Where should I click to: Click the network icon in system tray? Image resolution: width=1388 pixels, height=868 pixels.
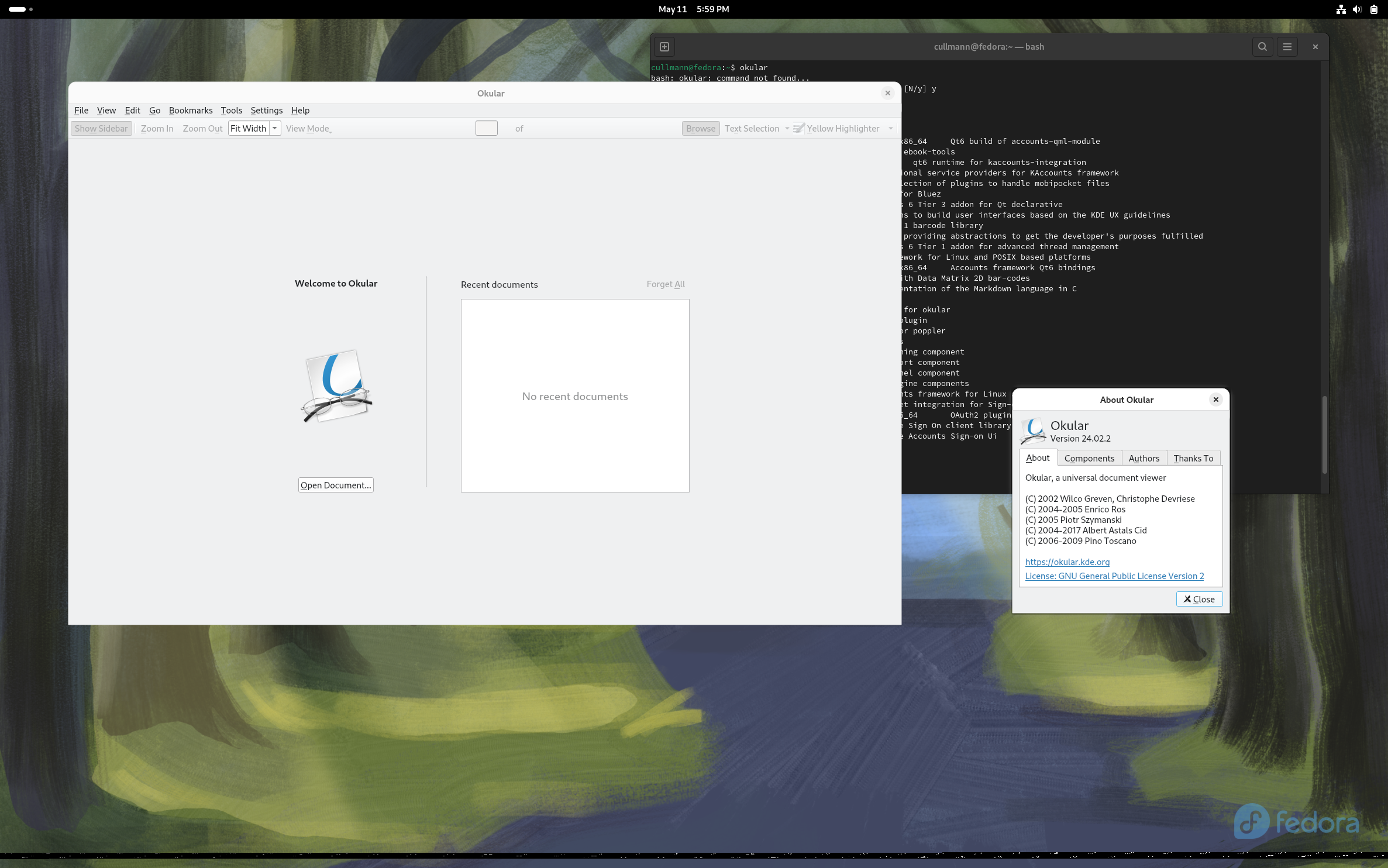coord(1341,9)
